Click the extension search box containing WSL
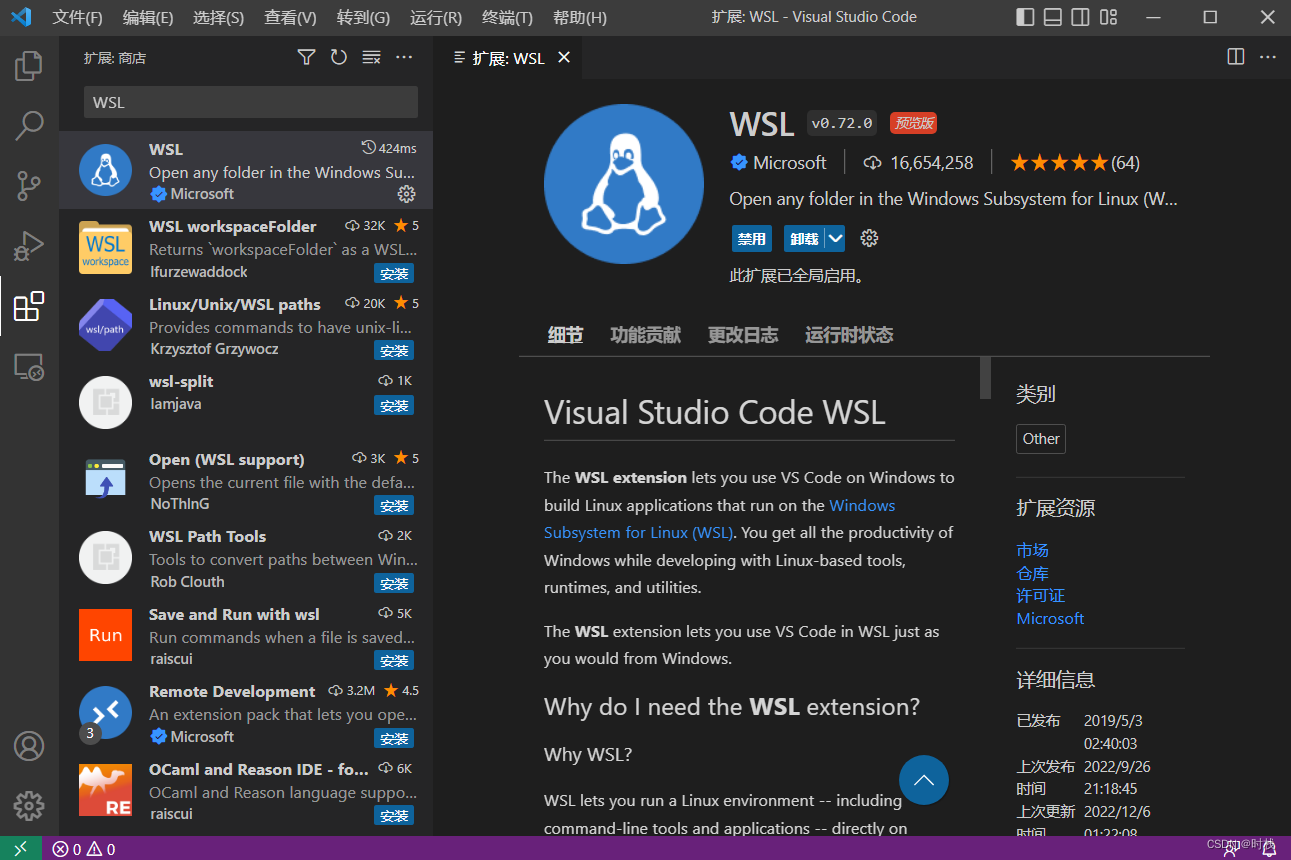 (x=250, y=102)
